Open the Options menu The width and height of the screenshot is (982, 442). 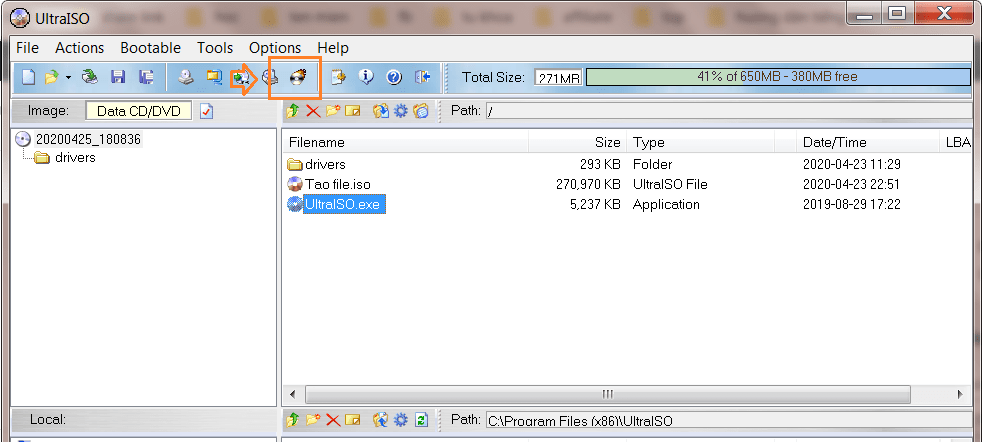tap(275, 48)
